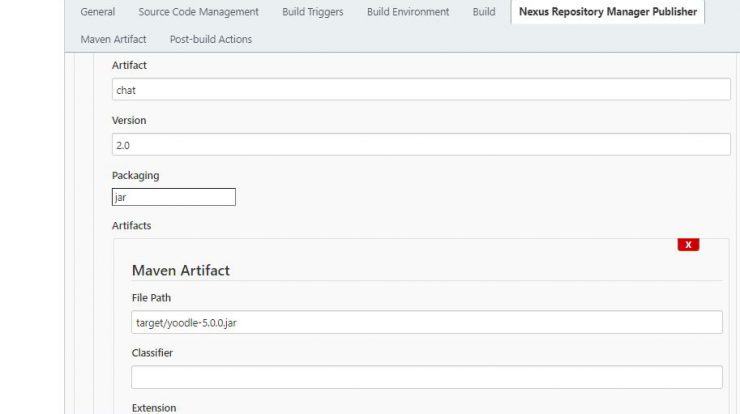Jump to the Build tab
740x414 pixels.
[x=484, y=12]
